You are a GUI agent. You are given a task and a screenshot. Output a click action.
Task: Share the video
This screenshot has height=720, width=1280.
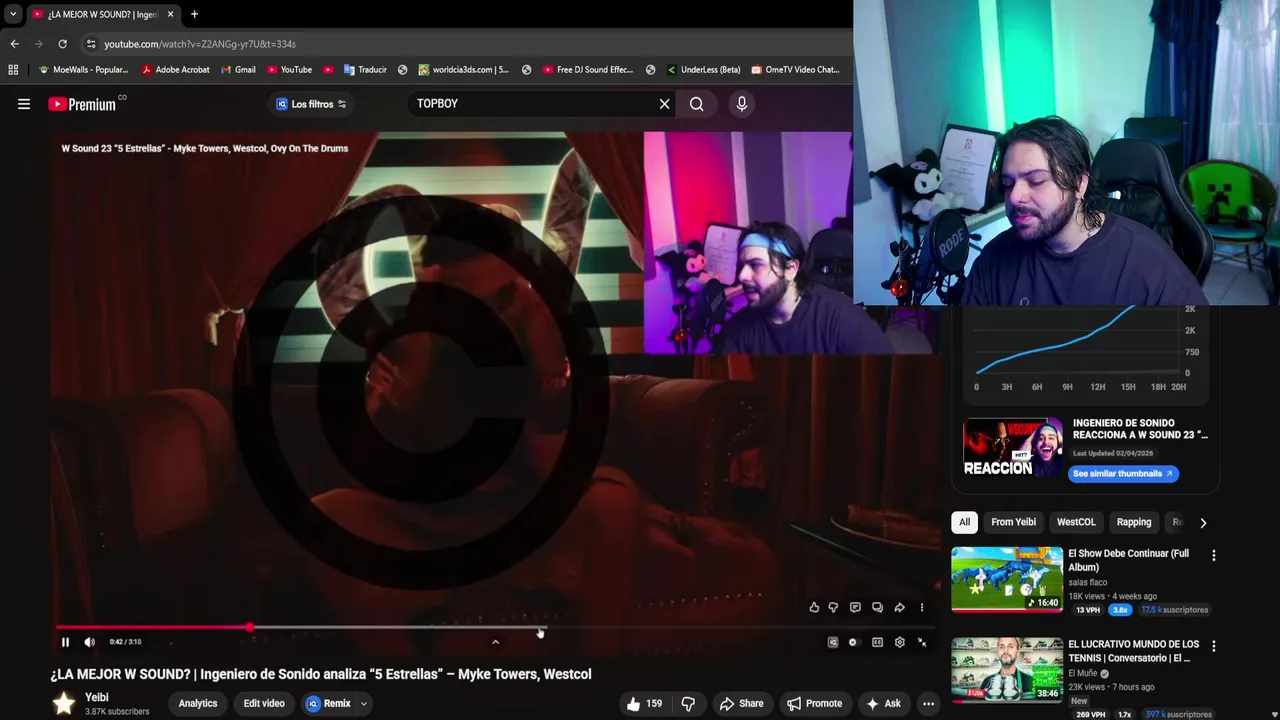(742, 704)
